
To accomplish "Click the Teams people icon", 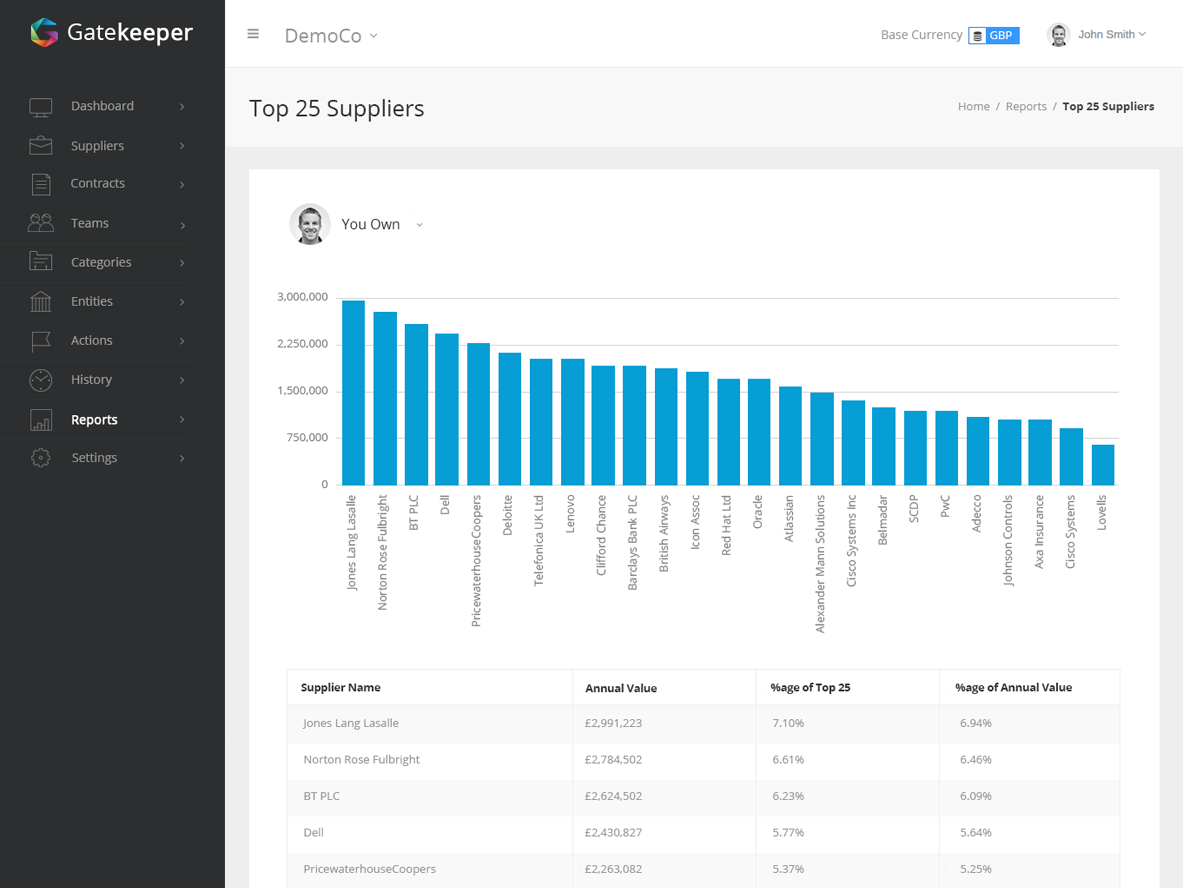I will (x=41, y=223).
